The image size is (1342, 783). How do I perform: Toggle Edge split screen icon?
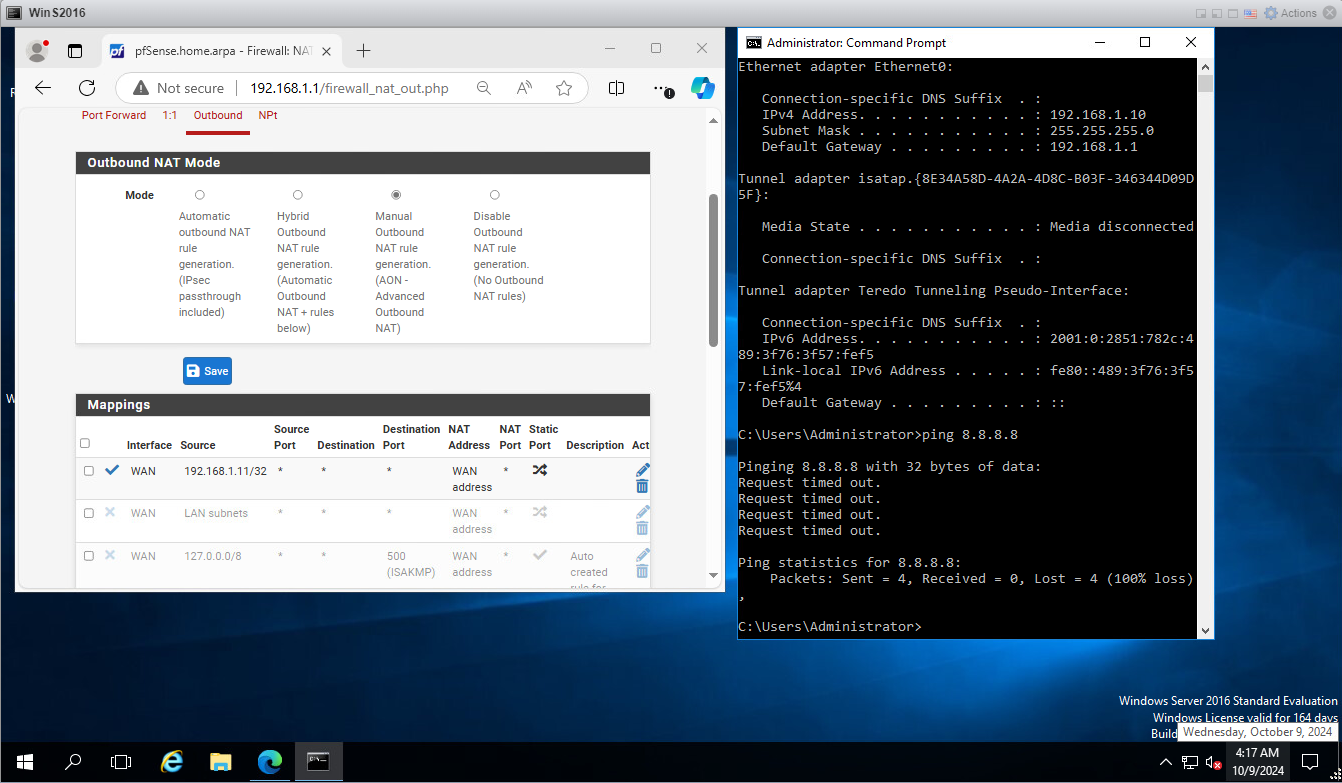616,88
